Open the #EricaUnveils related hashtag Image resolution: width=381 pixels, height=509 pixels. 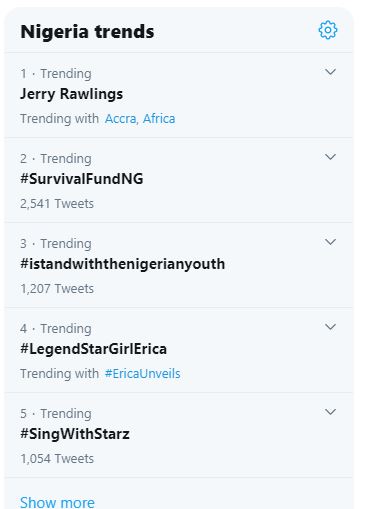142,374
